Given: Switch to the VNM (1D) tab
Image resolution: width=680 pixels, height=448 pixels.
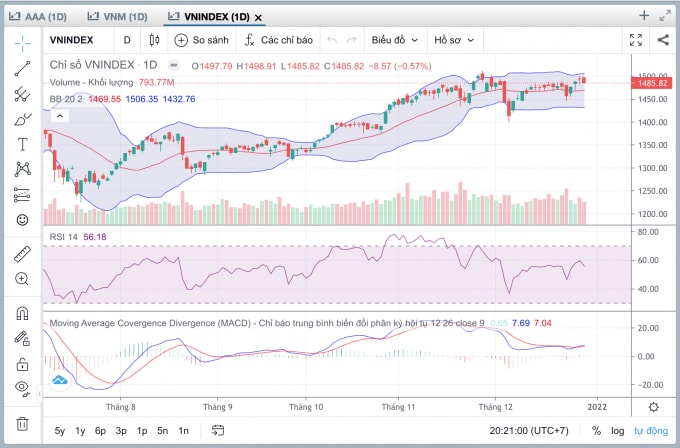Looking at the screenshot, I should (118, 17).
